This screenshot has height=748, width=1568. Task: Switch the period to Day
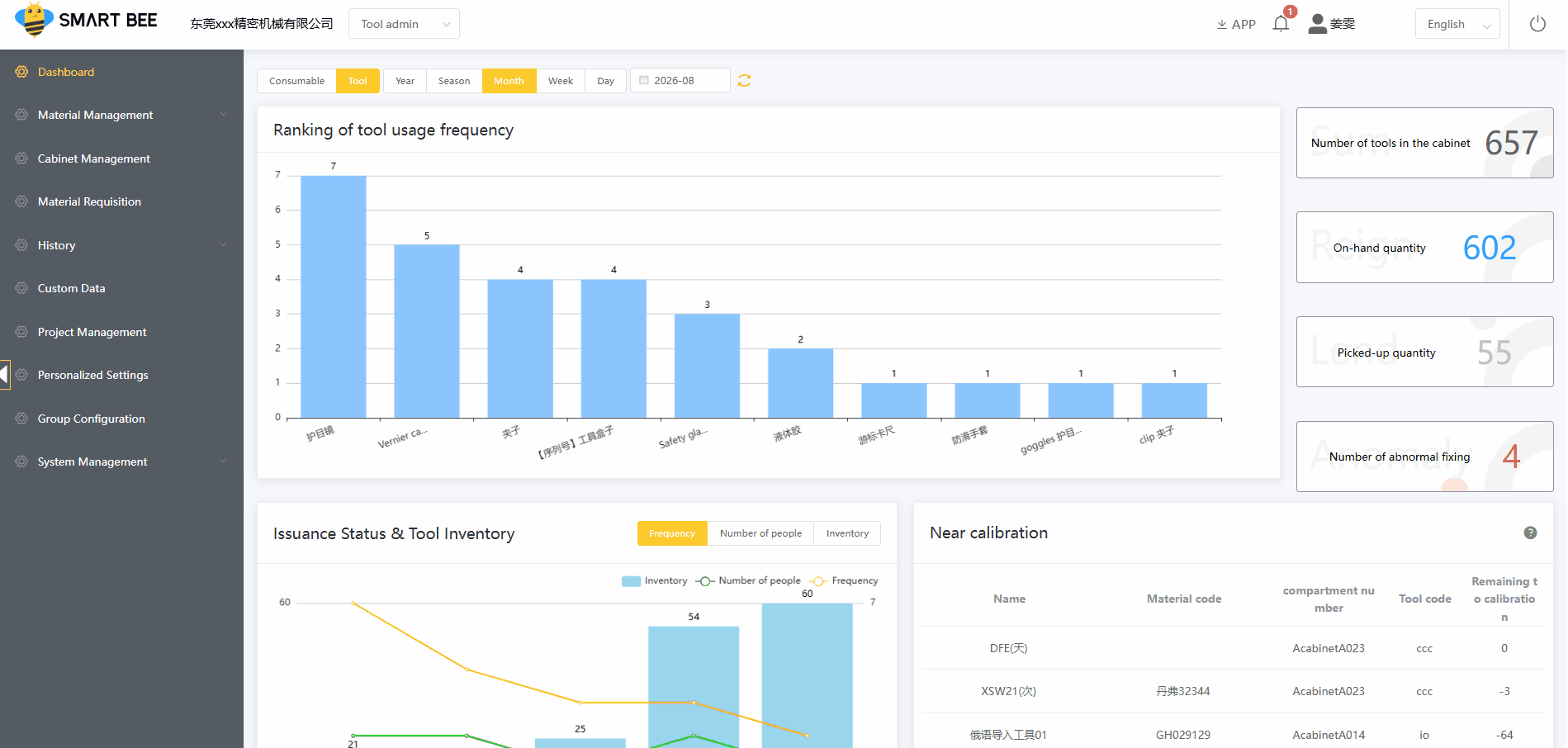(606, 81)
